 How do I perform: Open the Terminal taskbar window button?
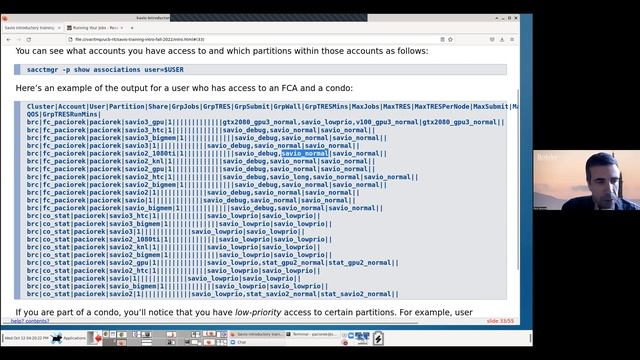point(312,334)
